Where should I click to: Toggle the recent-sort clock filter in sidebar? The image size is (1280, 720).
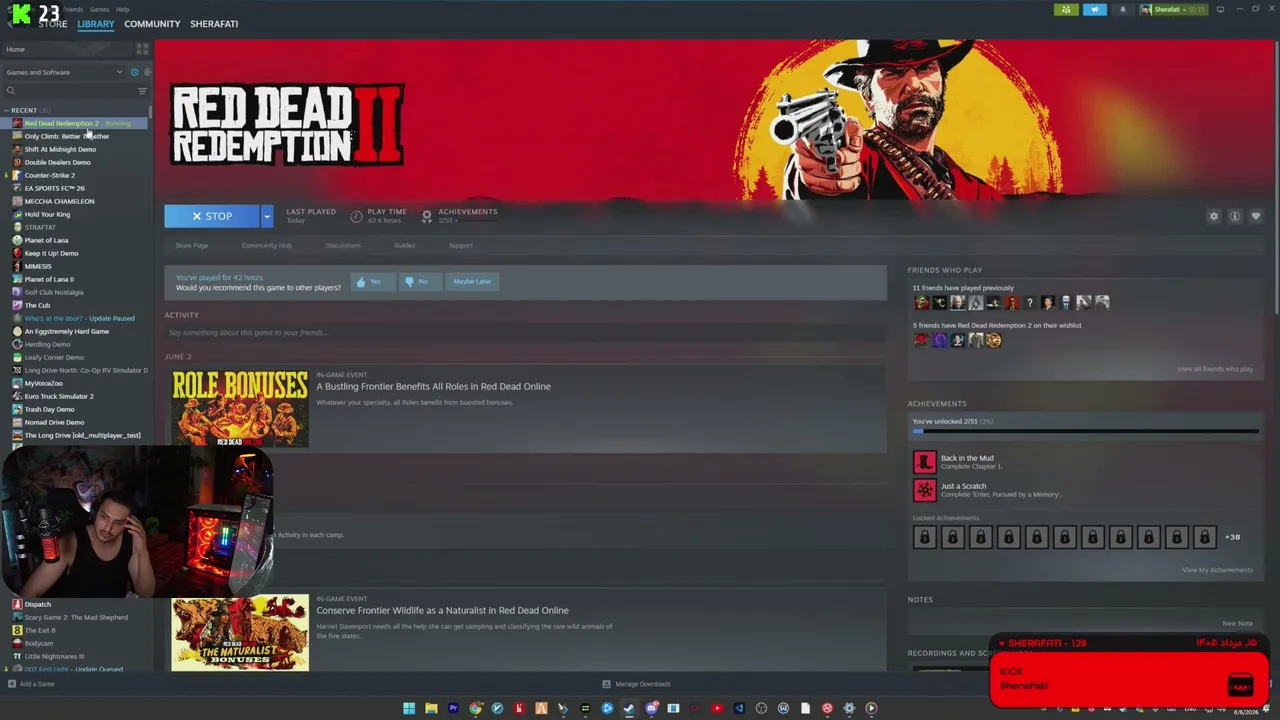tap(134, 72)
